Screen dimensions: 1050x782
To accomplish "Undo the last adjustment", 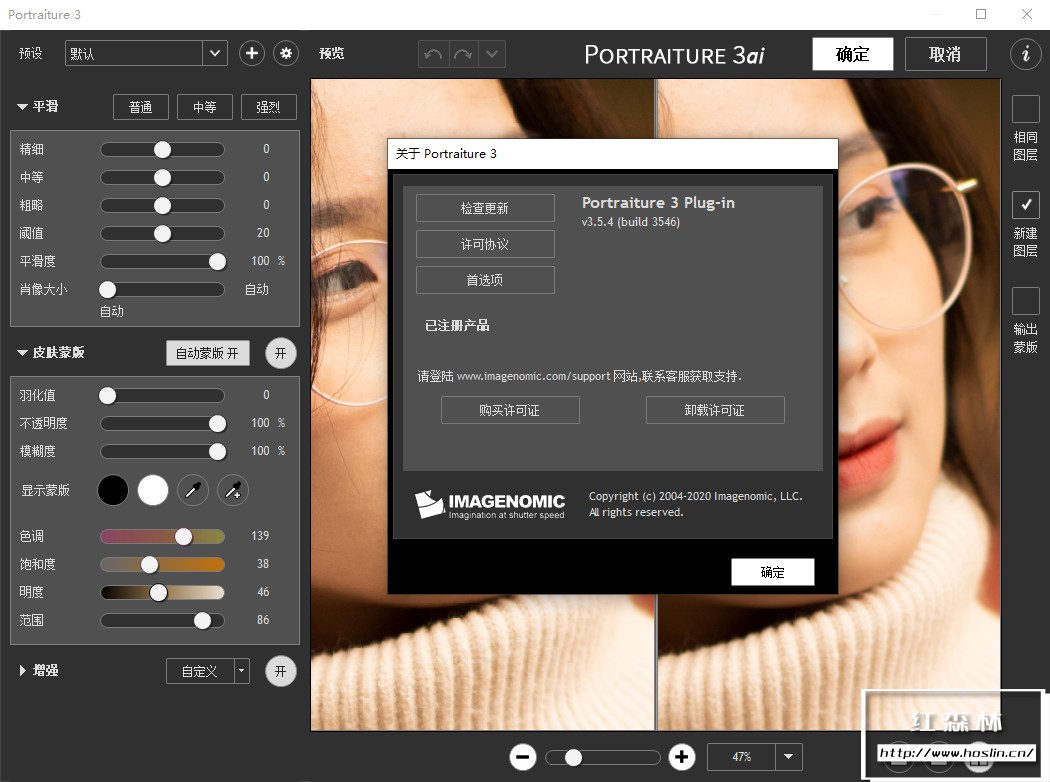I will (433, 54).
